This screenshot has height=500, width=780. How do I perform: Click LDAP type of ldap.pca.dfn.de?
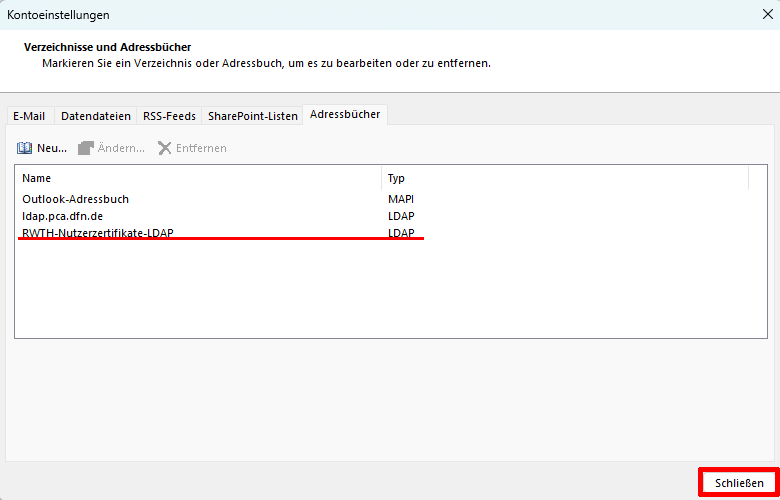401,216
